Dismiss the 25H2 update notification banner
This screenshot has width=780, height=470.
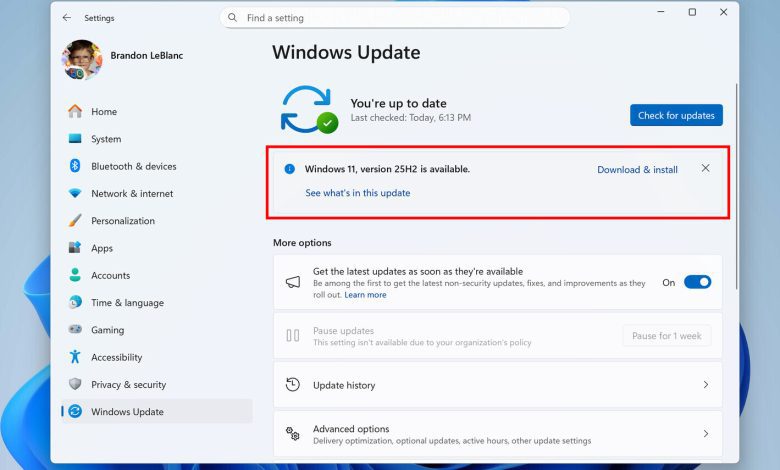(x=705, y=169)
